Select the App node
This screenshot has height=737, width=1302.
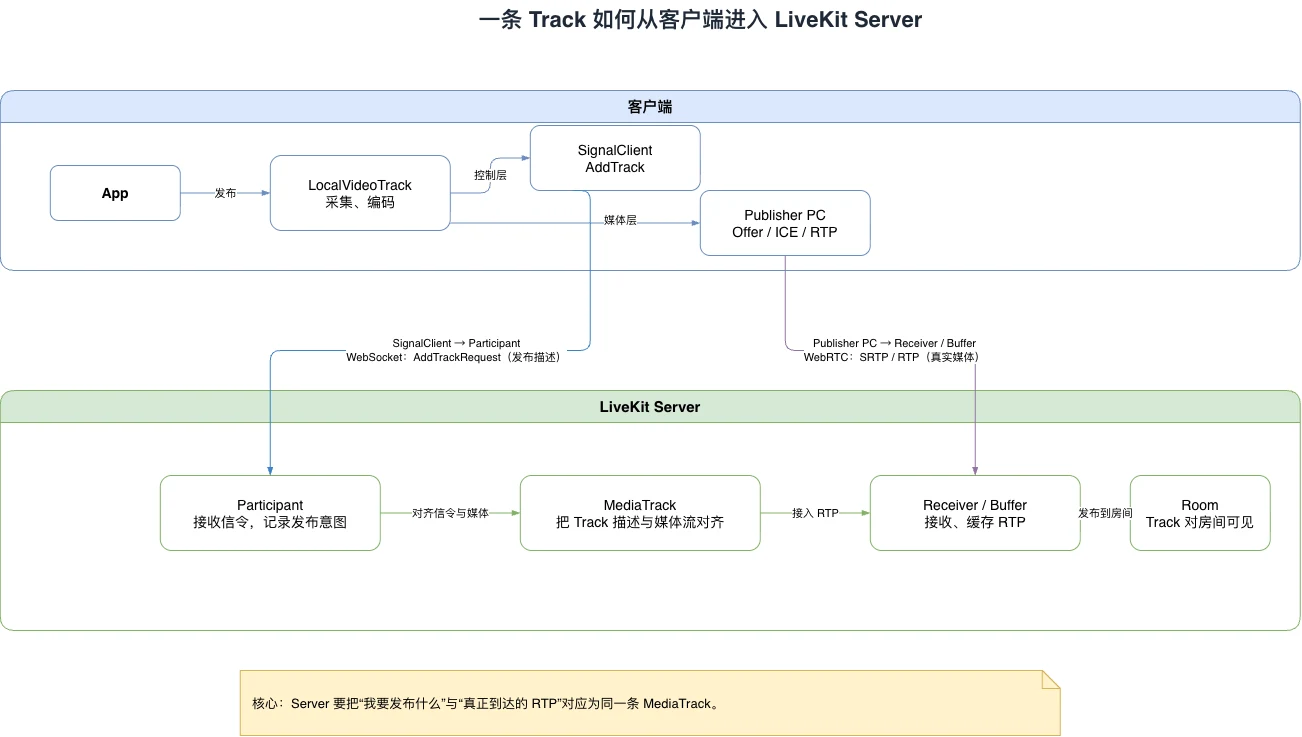[115, 193]
